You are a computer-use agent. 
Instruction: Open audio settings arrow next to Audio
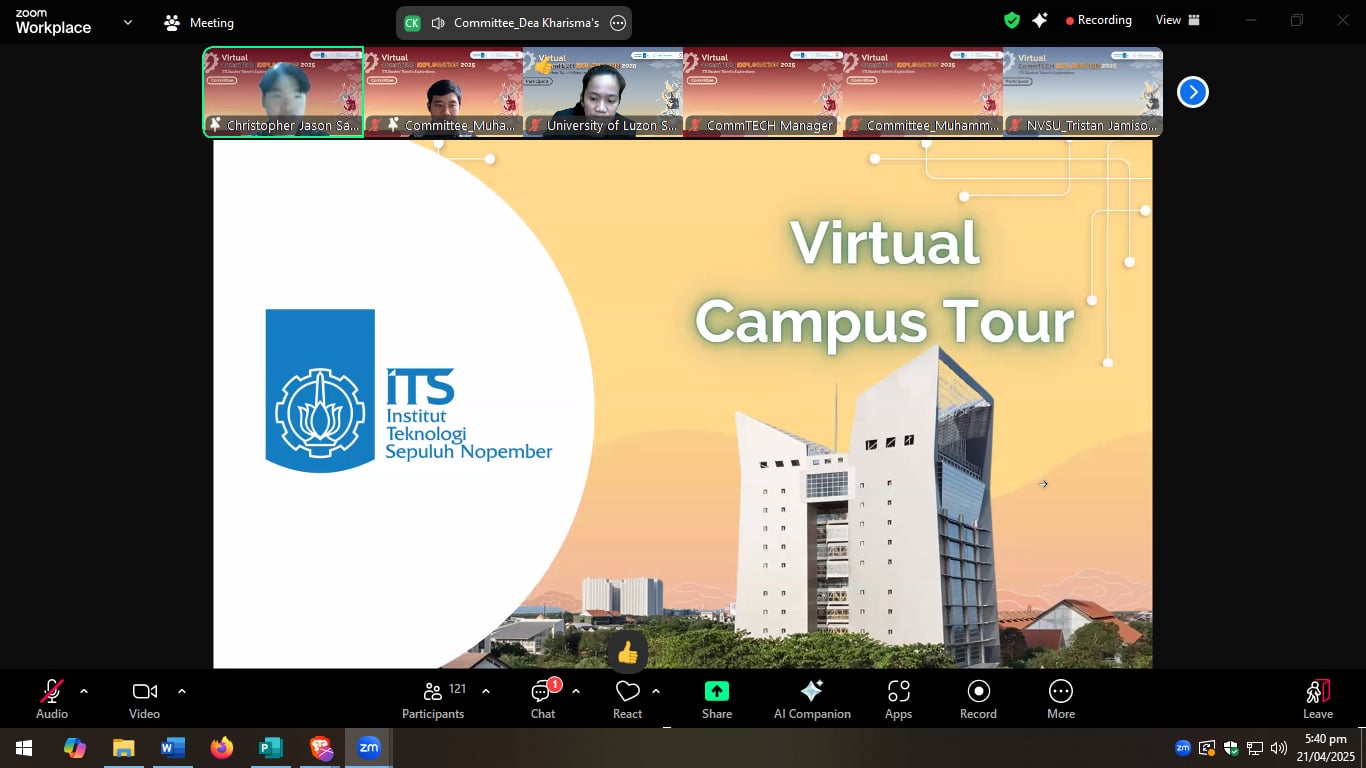[84, 691]
